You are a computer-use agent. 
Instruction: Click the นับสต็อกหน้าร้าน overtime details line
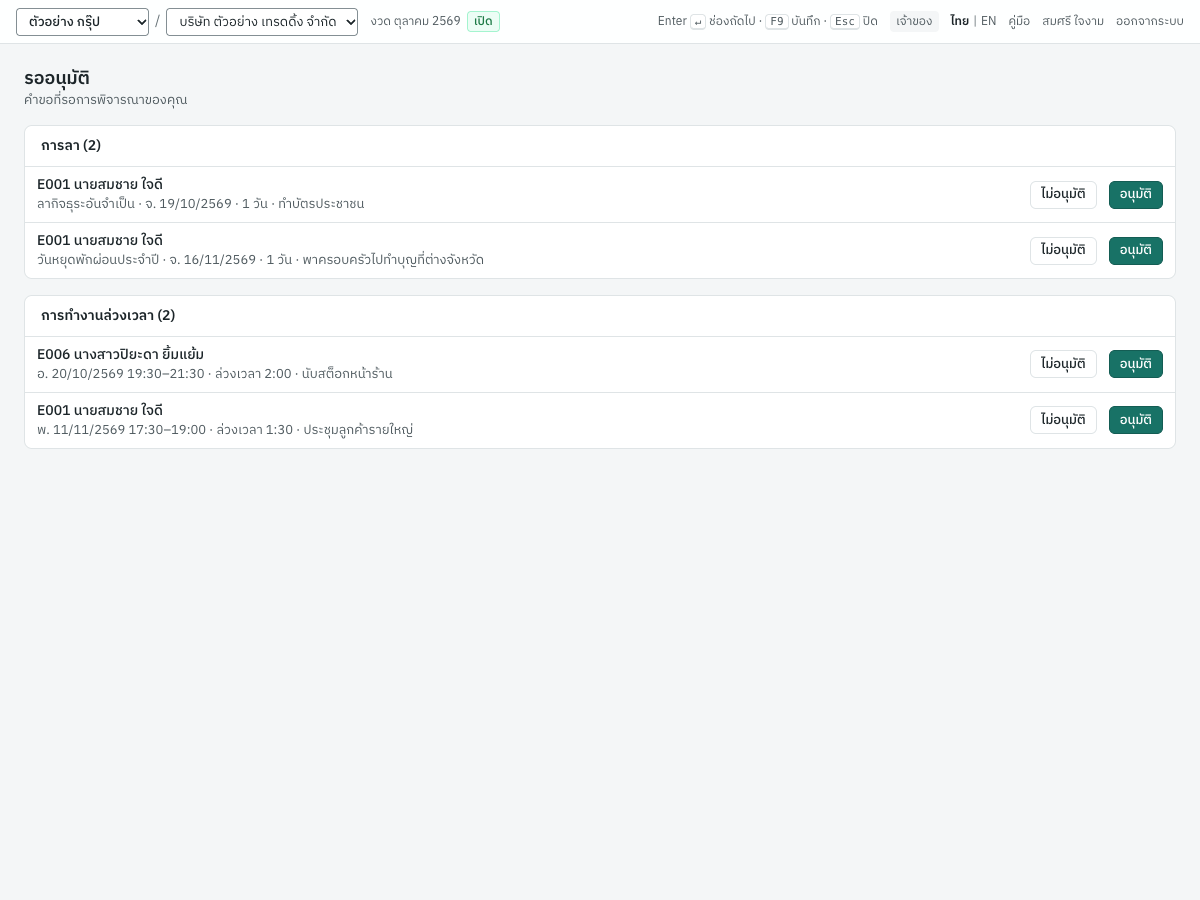tap(214, 374)
